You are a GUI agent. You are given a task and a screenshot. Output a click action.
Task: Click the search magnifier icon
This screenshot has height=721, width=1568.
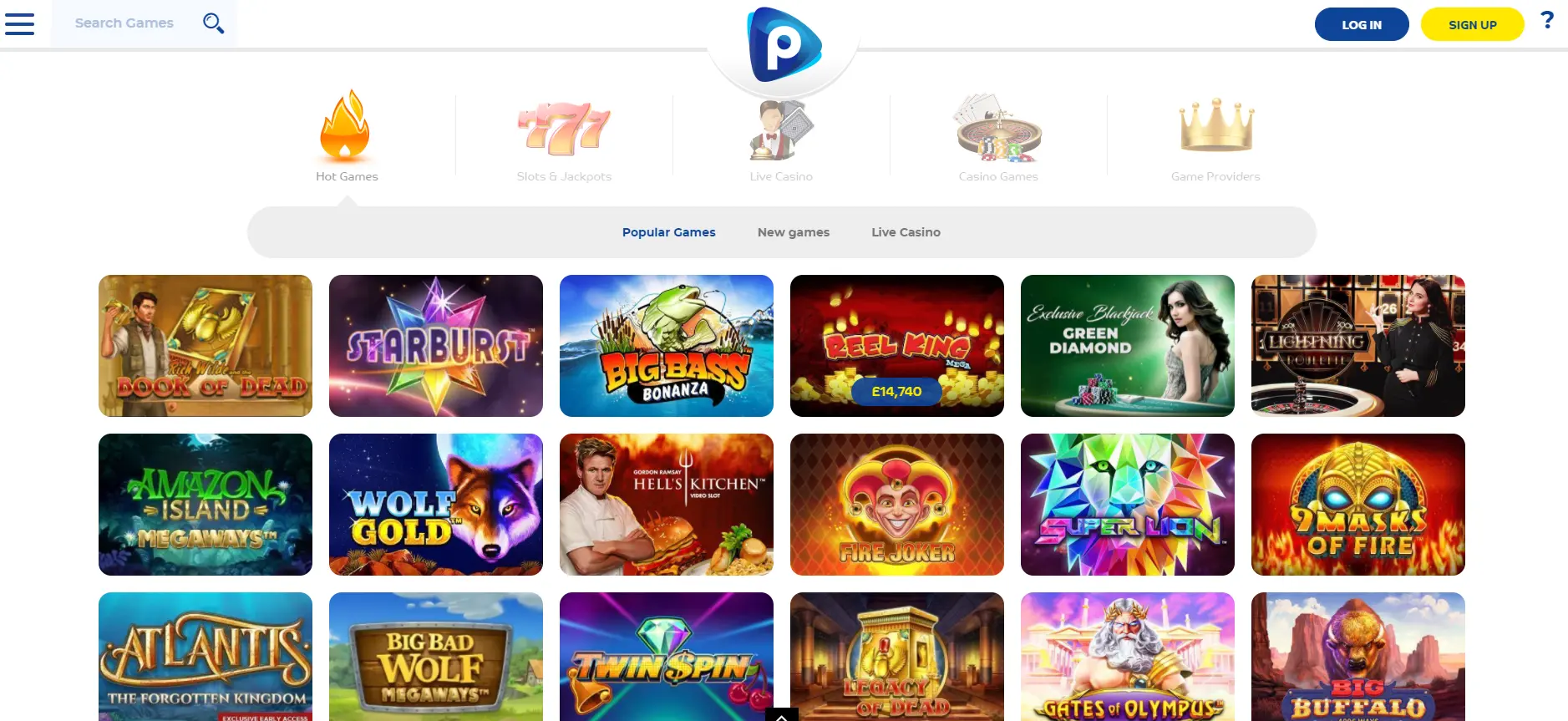[214, 23]
